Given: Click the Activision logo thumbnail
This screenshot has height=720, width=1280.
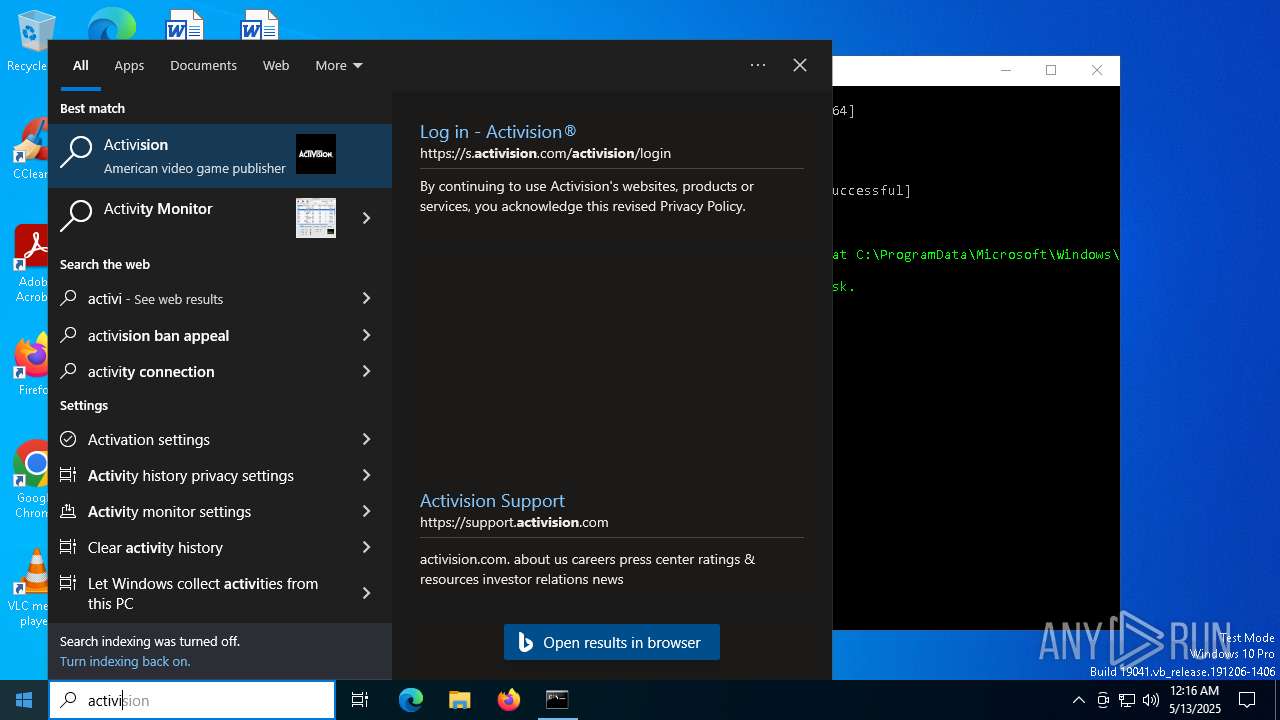Looking at the screenshot, I should pyautogui.click(x=316, y=154).
